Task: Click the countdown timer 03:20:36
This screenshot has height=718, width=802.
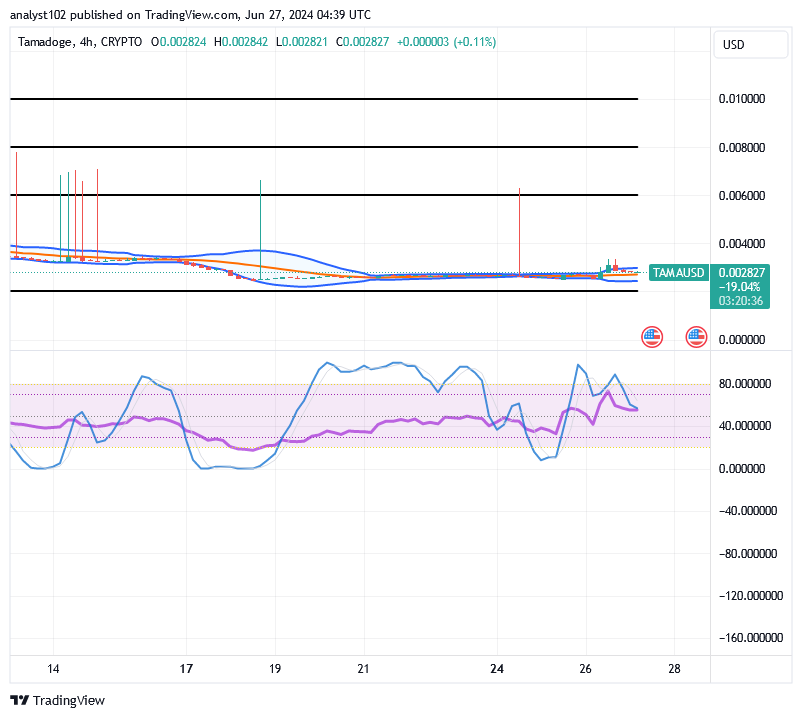Action: tap(741, 301)
